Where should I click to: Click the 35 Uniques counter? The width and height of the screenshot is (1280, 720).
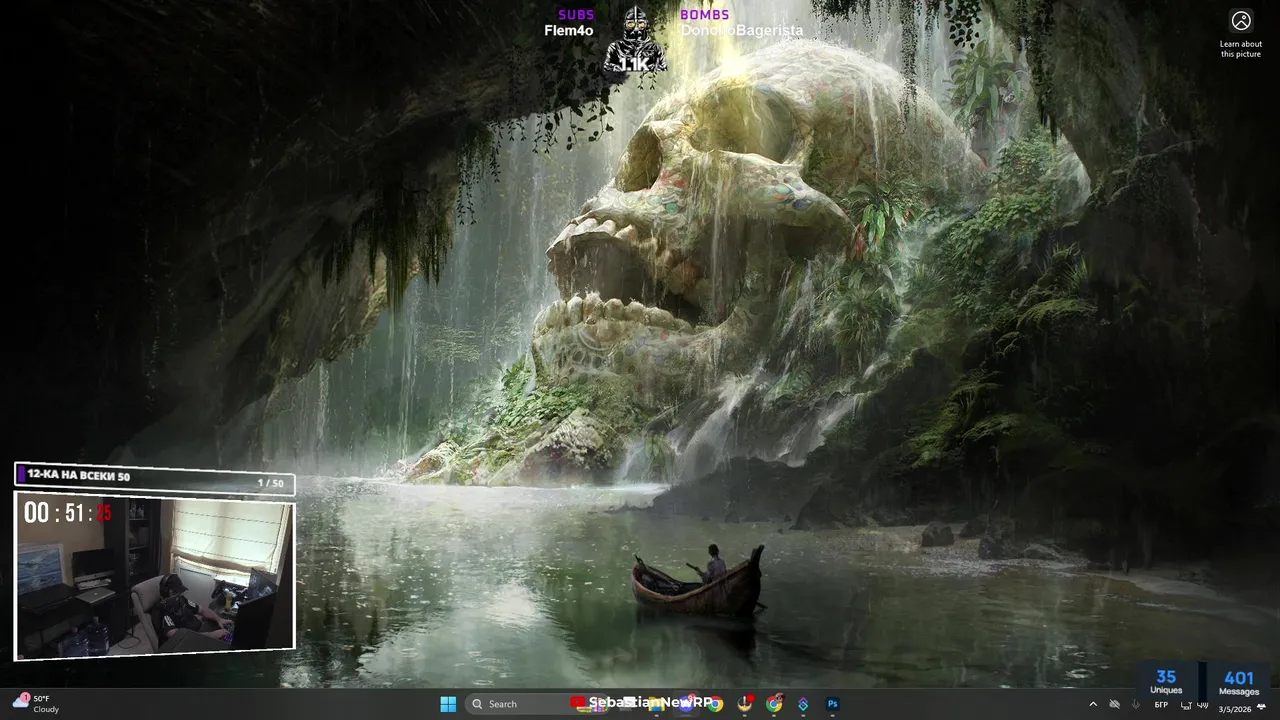click(1166, 682)
